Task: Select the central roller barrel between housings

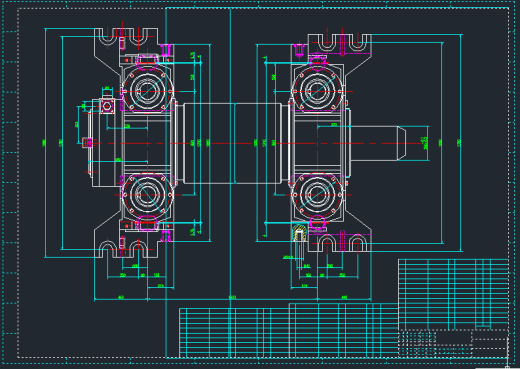Action: (233, 143)
